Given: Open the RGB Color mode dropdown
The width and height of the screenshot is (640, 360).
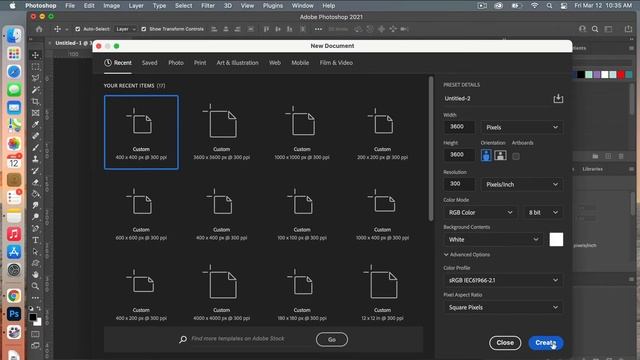Looking at the screenshot, I should point(480,213).
